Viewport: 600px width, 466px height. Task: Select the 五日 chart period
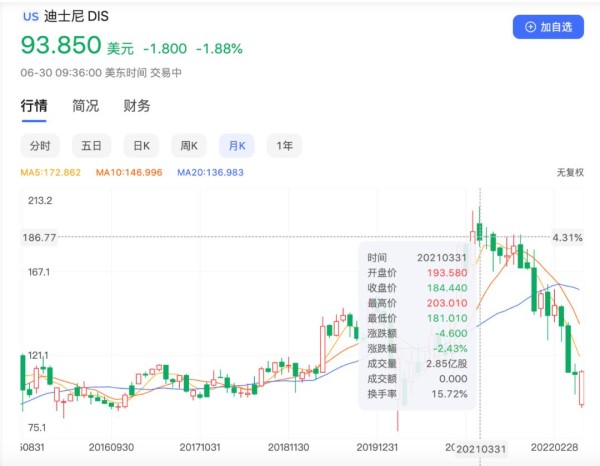91,146
